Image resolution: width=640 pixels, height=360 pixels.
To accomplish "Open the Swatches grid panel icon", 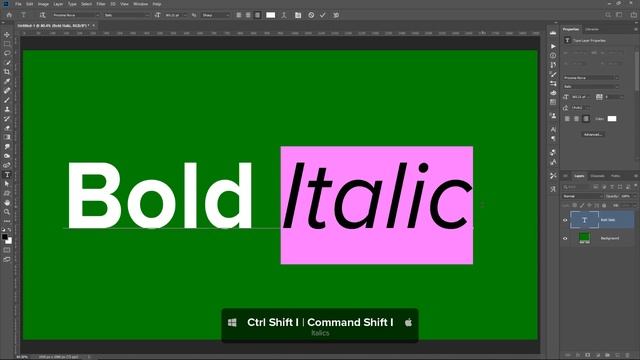I will pos(553,102).
